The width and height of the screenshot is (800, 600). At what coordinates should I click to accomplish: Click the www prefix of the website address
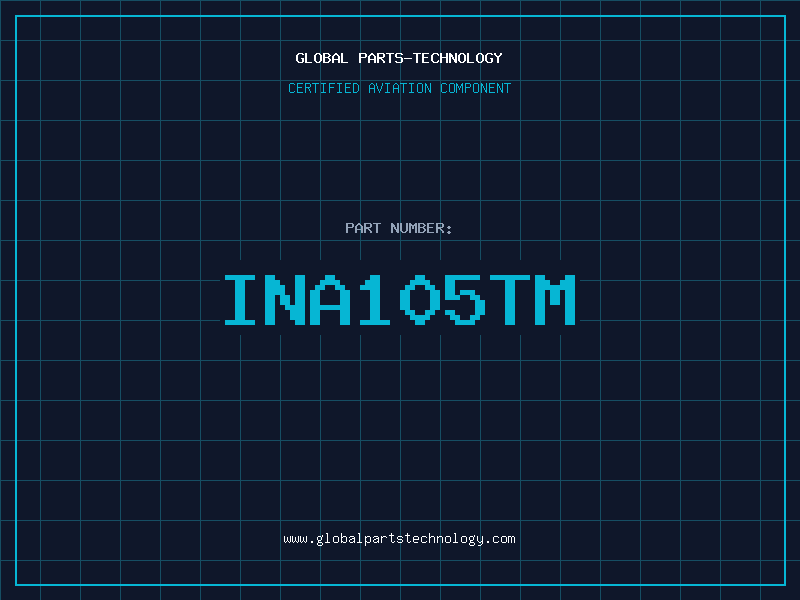(295, 540)
